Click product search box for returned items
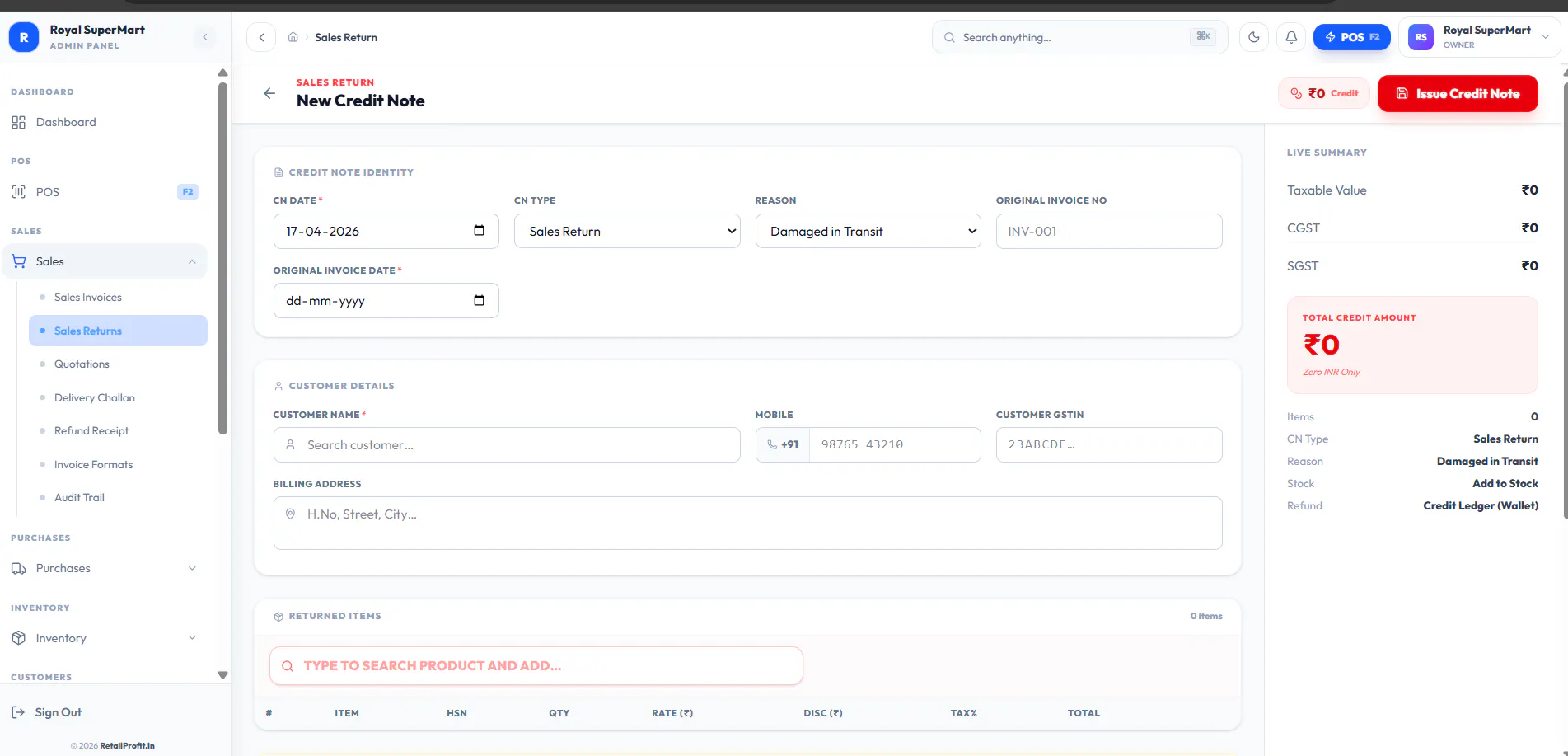 [536, 665]
